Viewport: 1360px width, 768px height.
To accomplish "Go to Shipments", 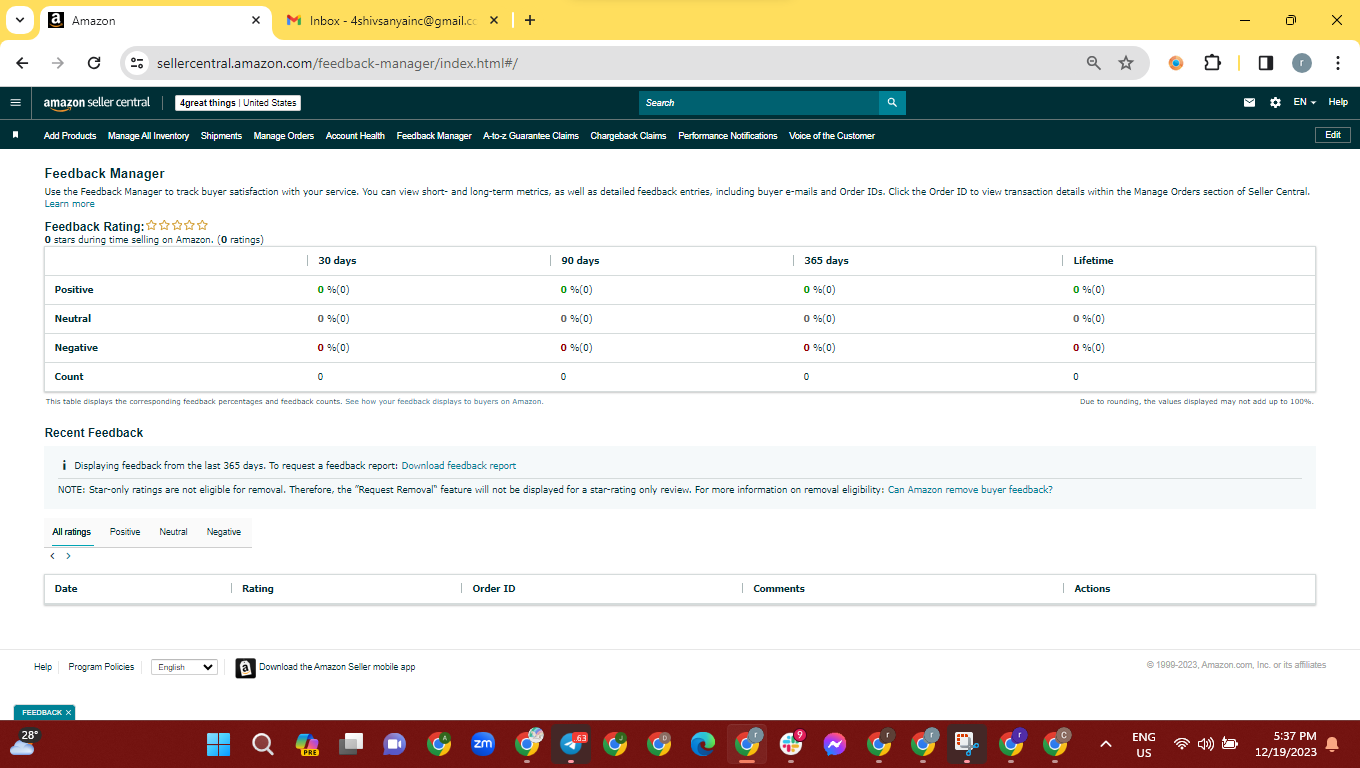I will (221, 136).
